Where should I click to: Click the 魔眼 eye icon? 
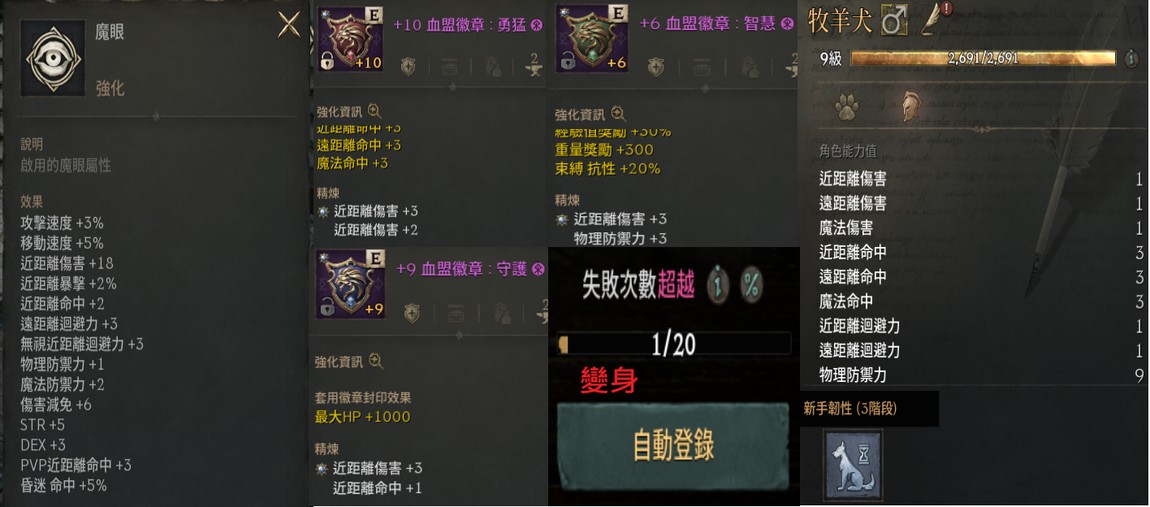coord(53,57)
